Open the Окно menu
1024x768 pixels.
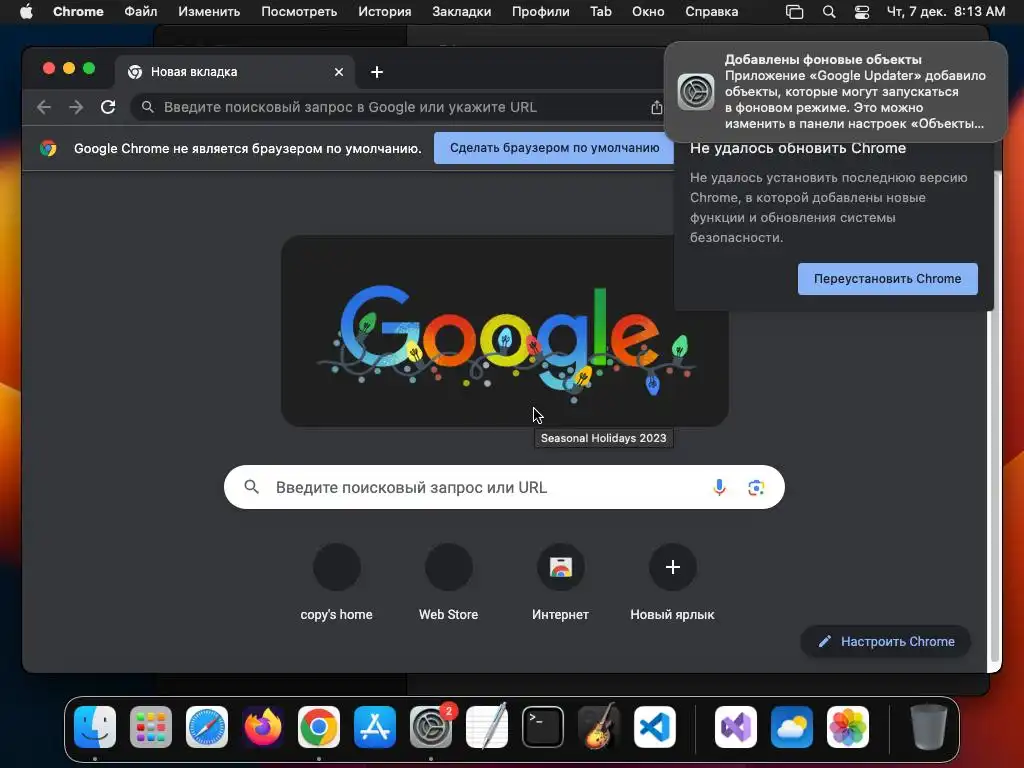tap(648, 12)
